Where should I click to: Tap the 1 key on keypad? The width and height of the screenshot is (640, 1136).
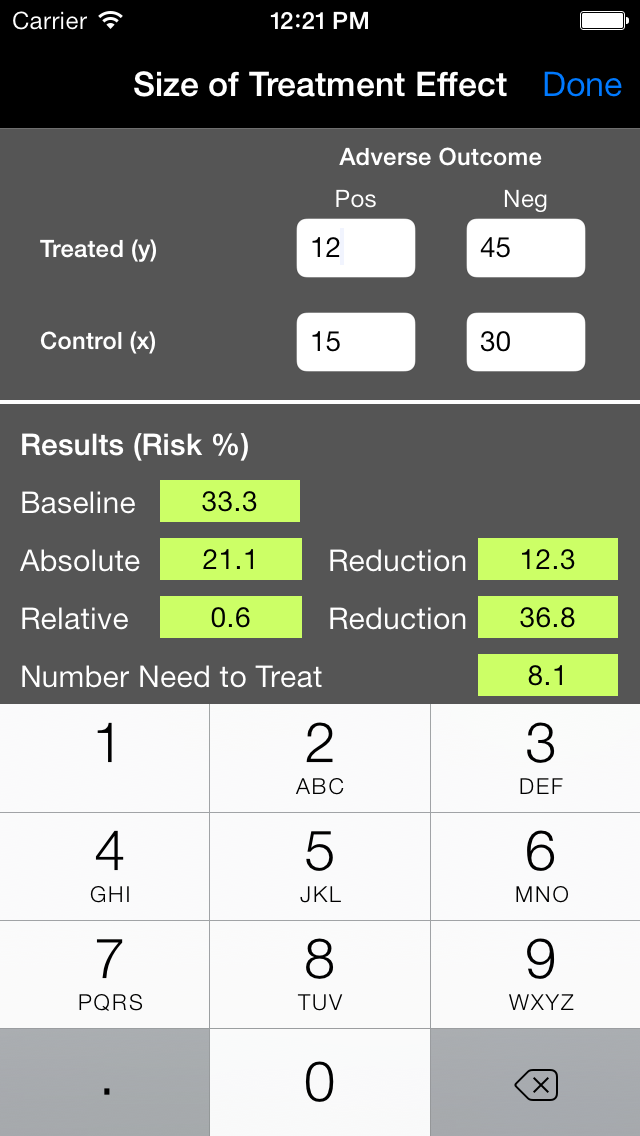point(104,758)
